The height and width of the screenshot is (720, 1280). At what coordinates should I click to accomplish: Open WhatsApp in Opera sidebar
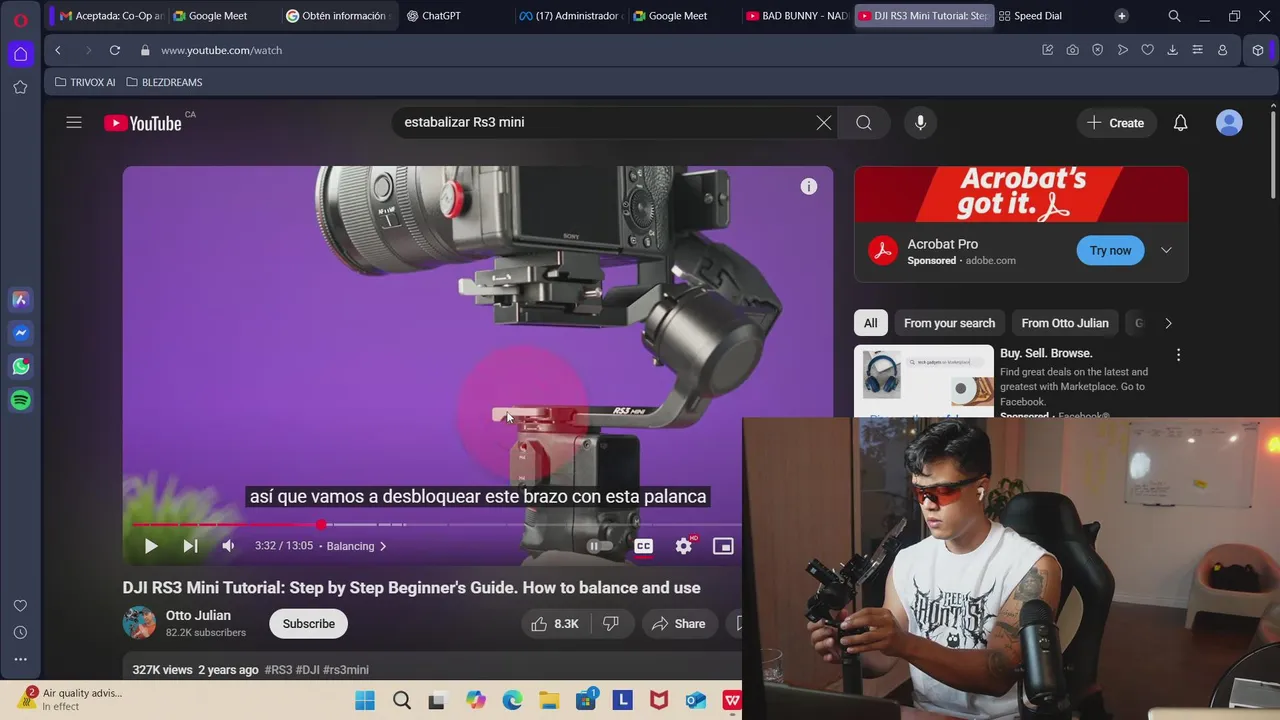[x=20, y=367]
